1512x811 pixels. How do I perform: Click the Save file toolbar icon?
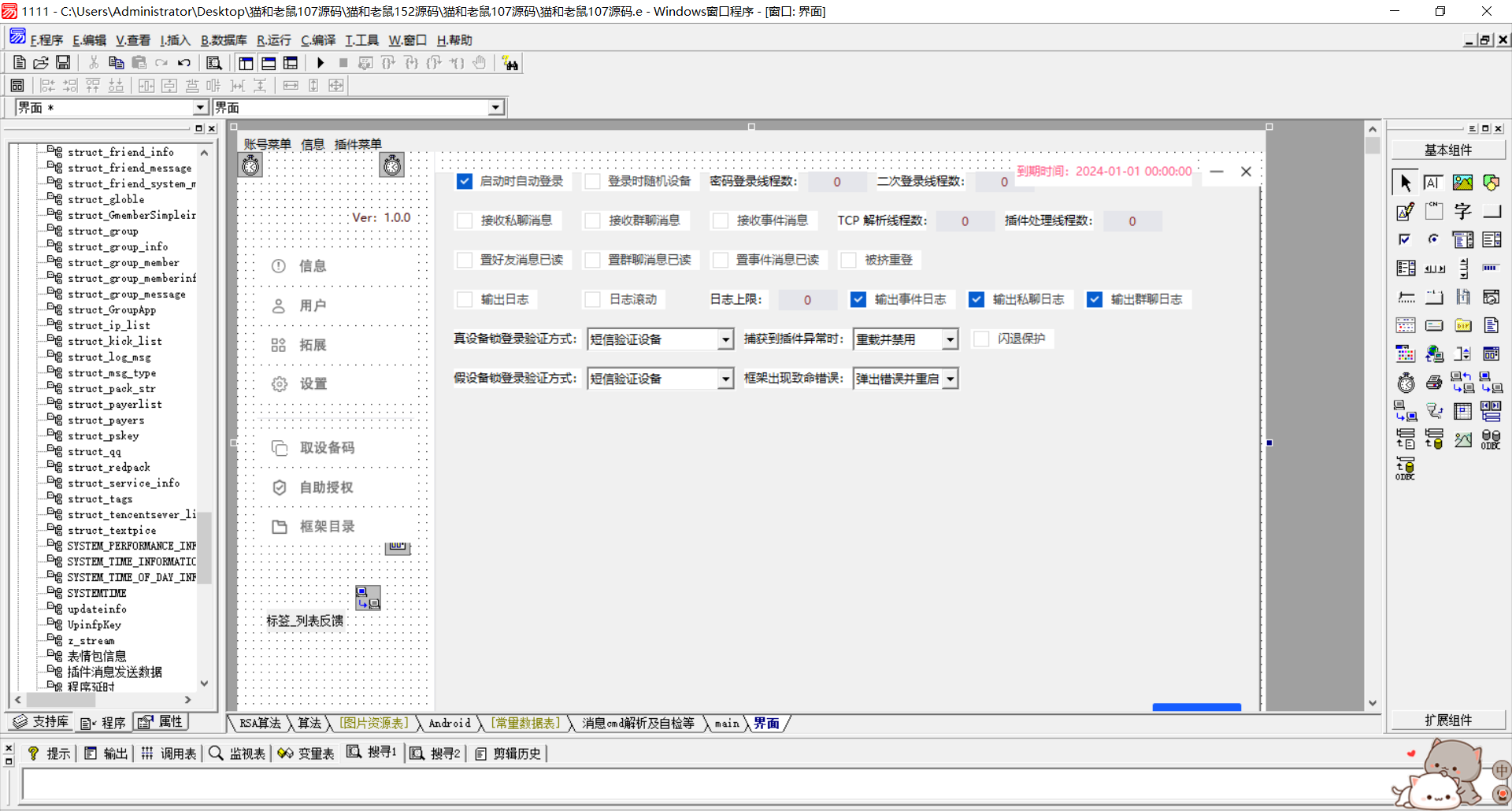coord(63,63)
